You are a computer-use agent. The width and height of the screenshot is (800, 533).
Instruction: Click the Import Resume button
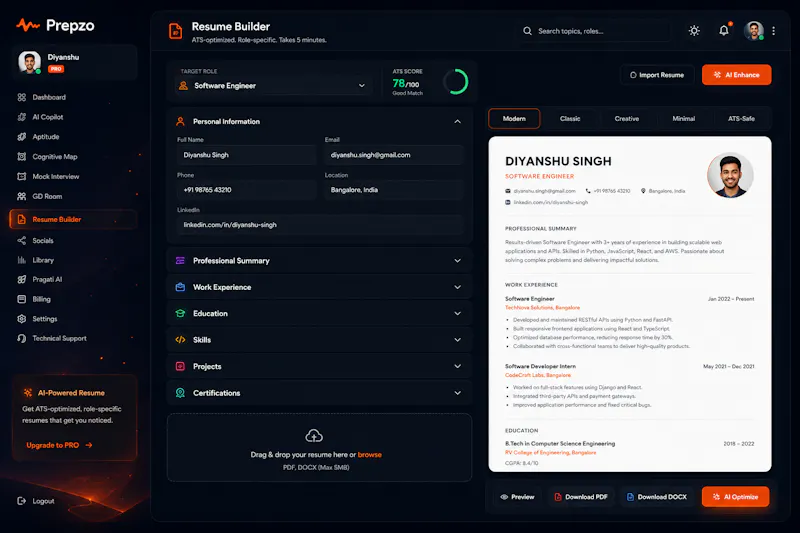(657, 75)
